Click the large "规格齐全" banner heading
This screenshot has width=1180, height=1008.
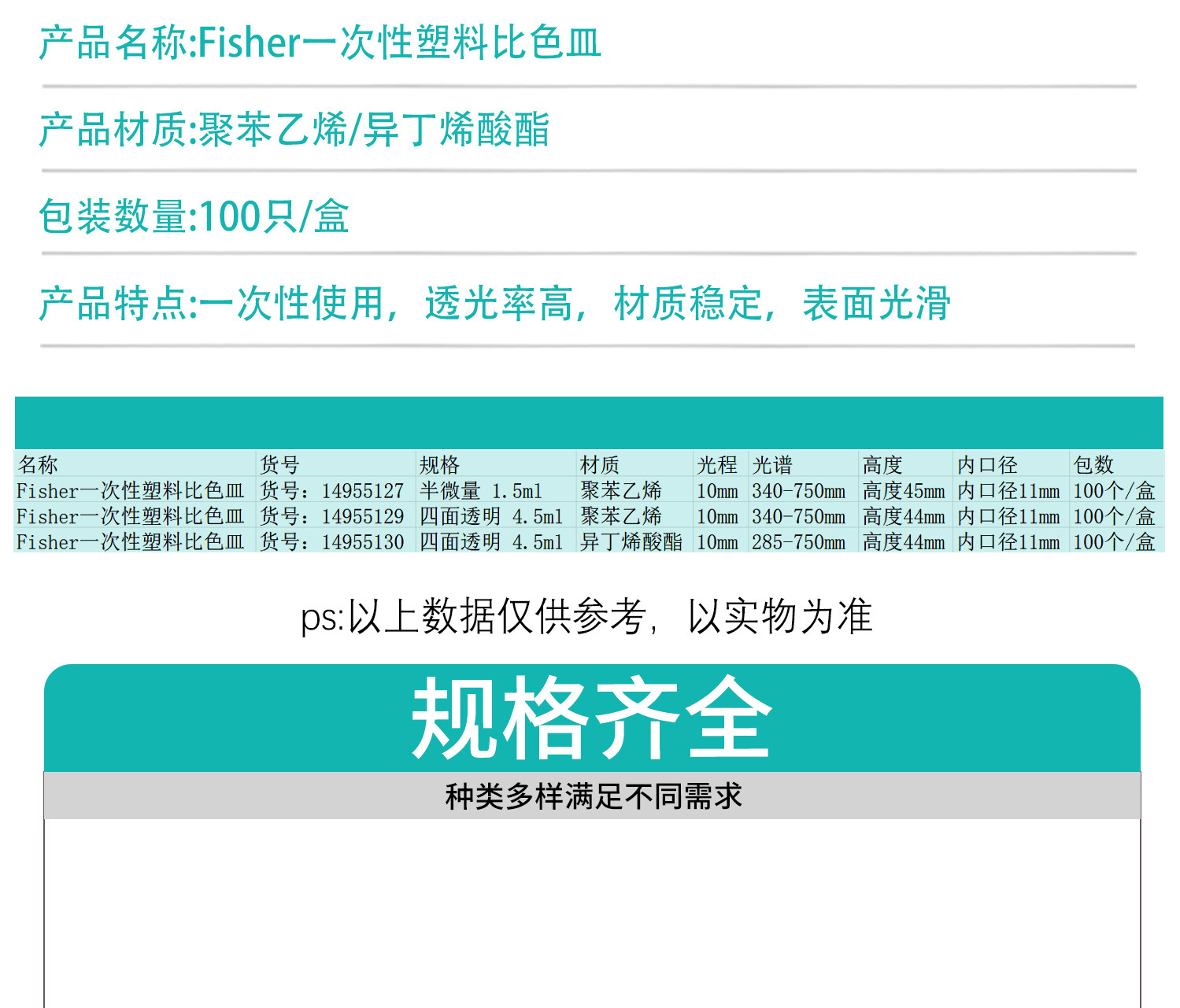coord(592,718)
